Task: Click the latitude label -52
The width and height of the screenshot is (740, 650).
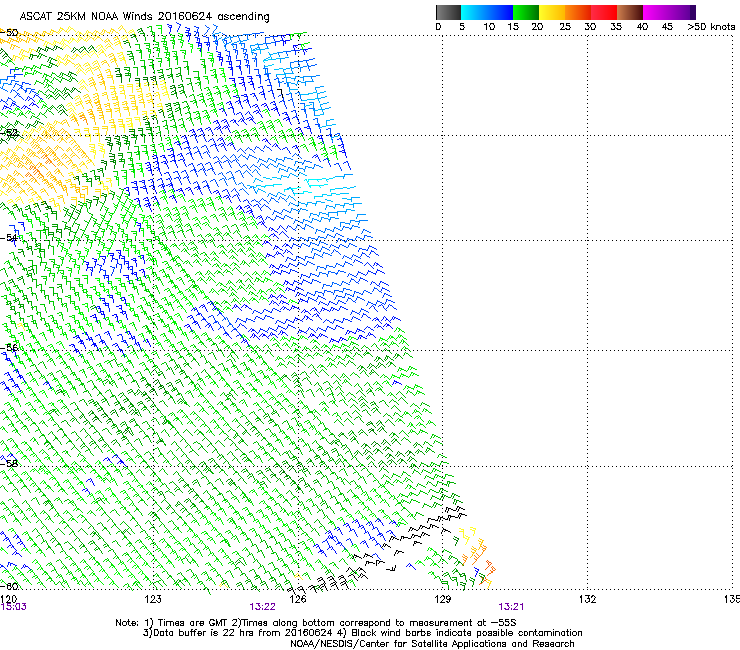Action: (x=10, y=133)
